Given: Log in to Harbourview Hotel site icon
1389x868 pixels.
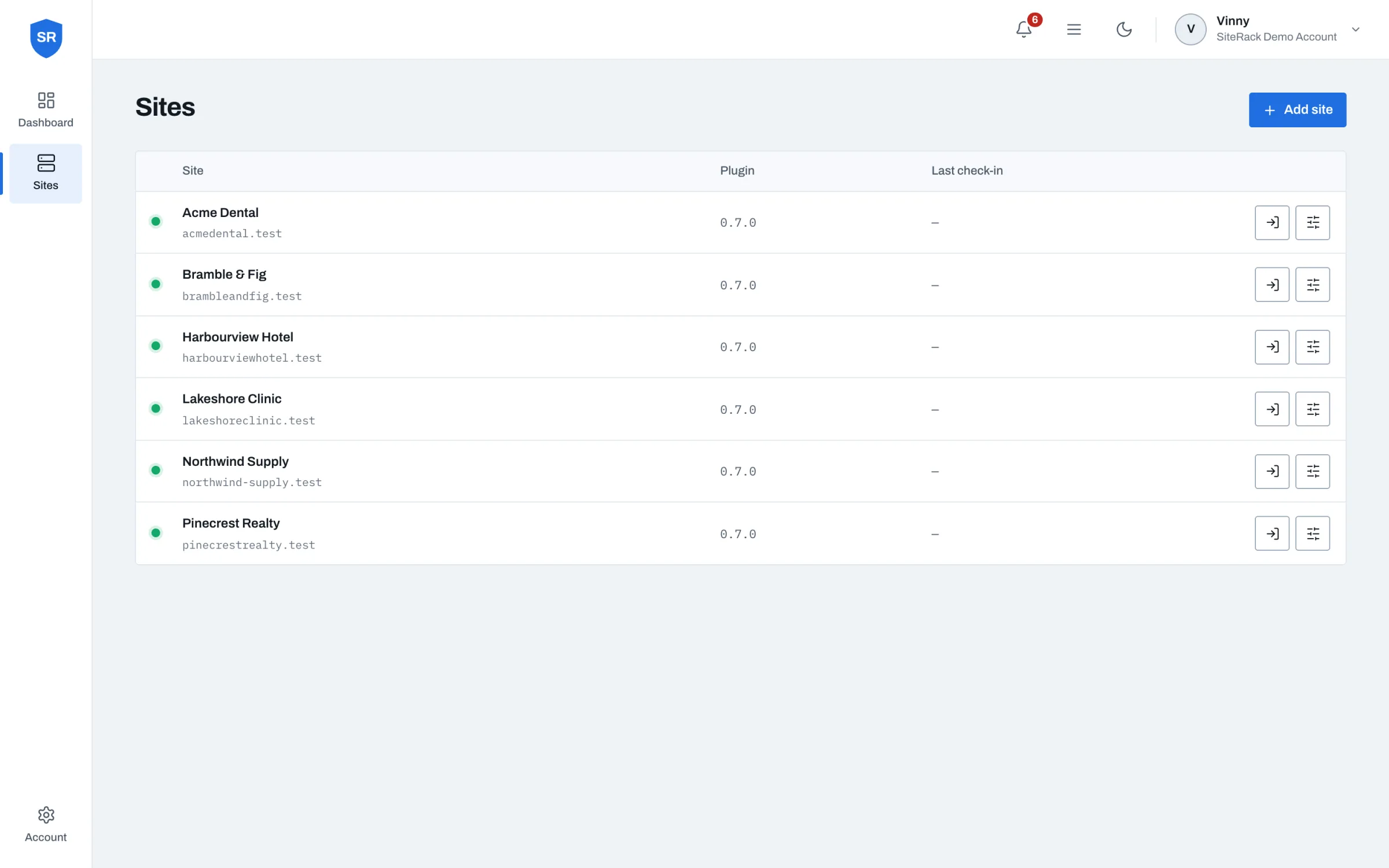Looking at the screenshot, I should (1272, 347).
